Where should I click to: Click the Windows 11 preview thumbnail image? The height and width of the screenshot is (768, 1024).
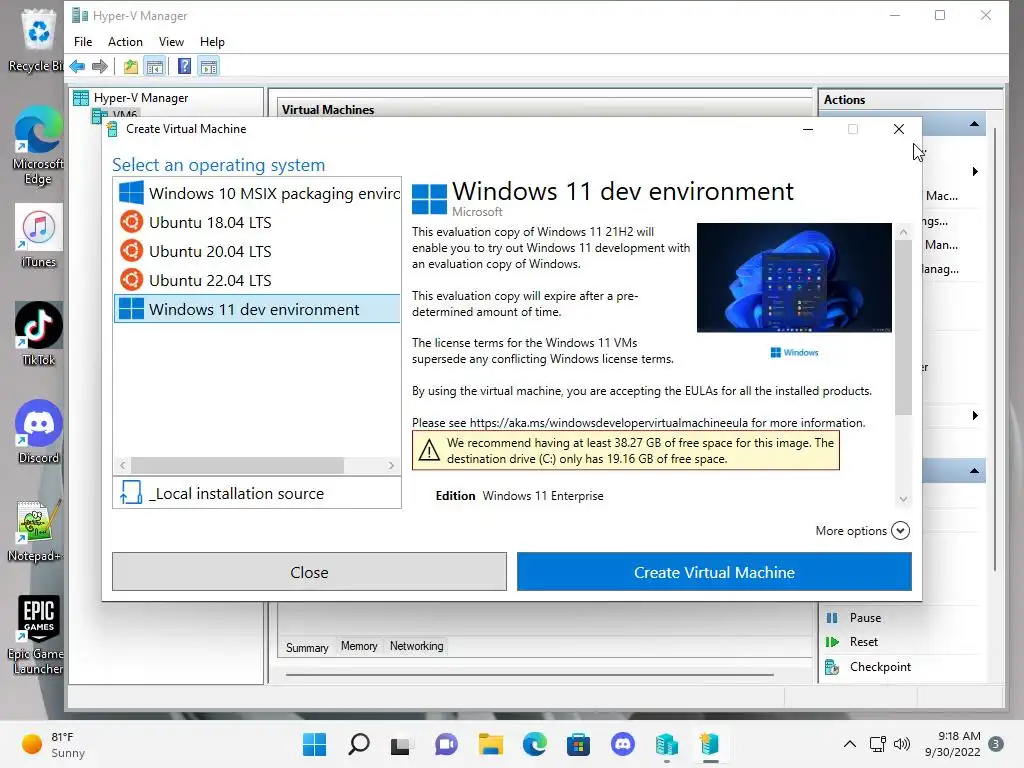794,278
